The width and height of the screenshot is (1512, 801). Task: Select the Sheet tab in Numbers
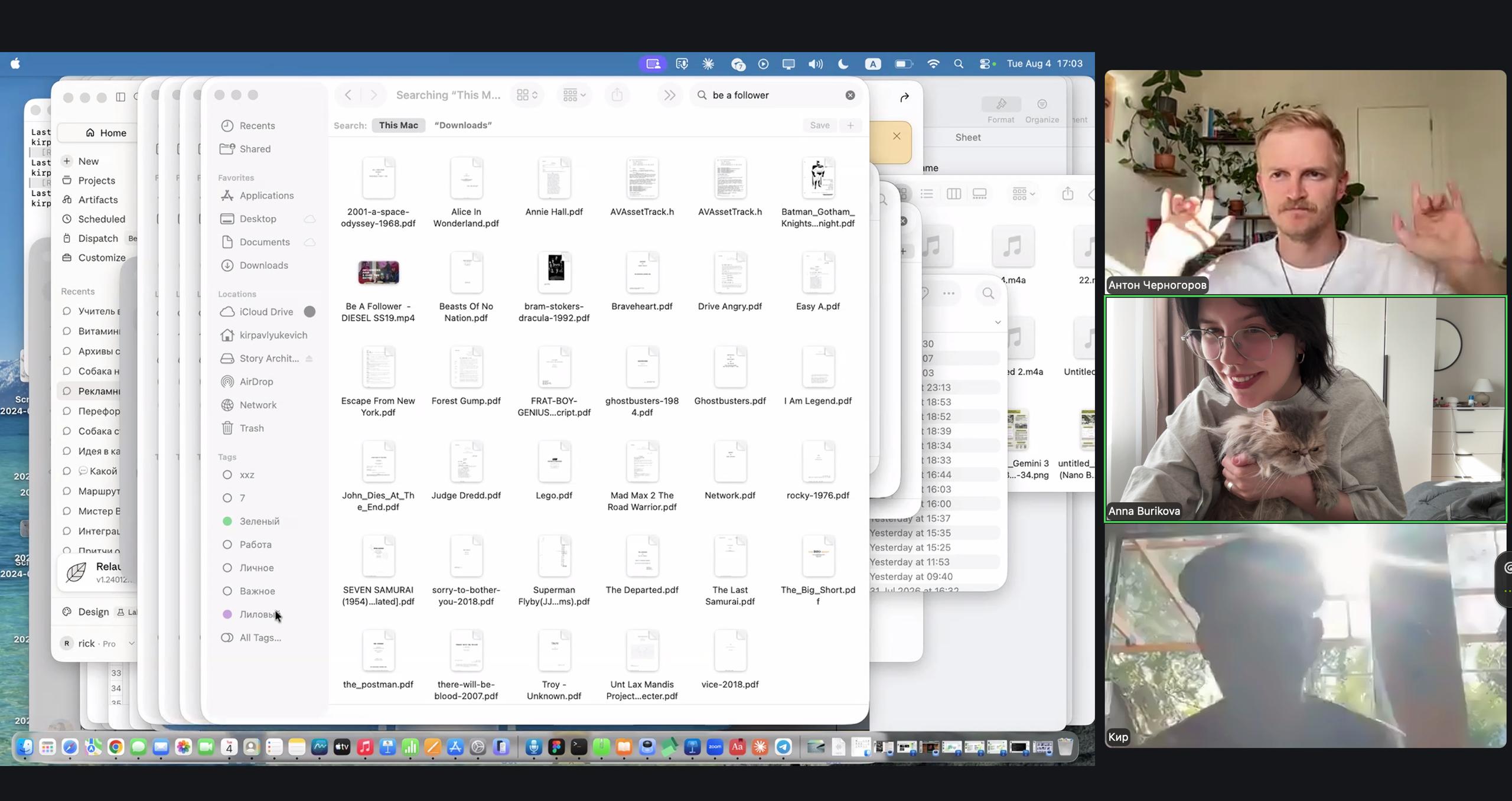pos(968,137)
